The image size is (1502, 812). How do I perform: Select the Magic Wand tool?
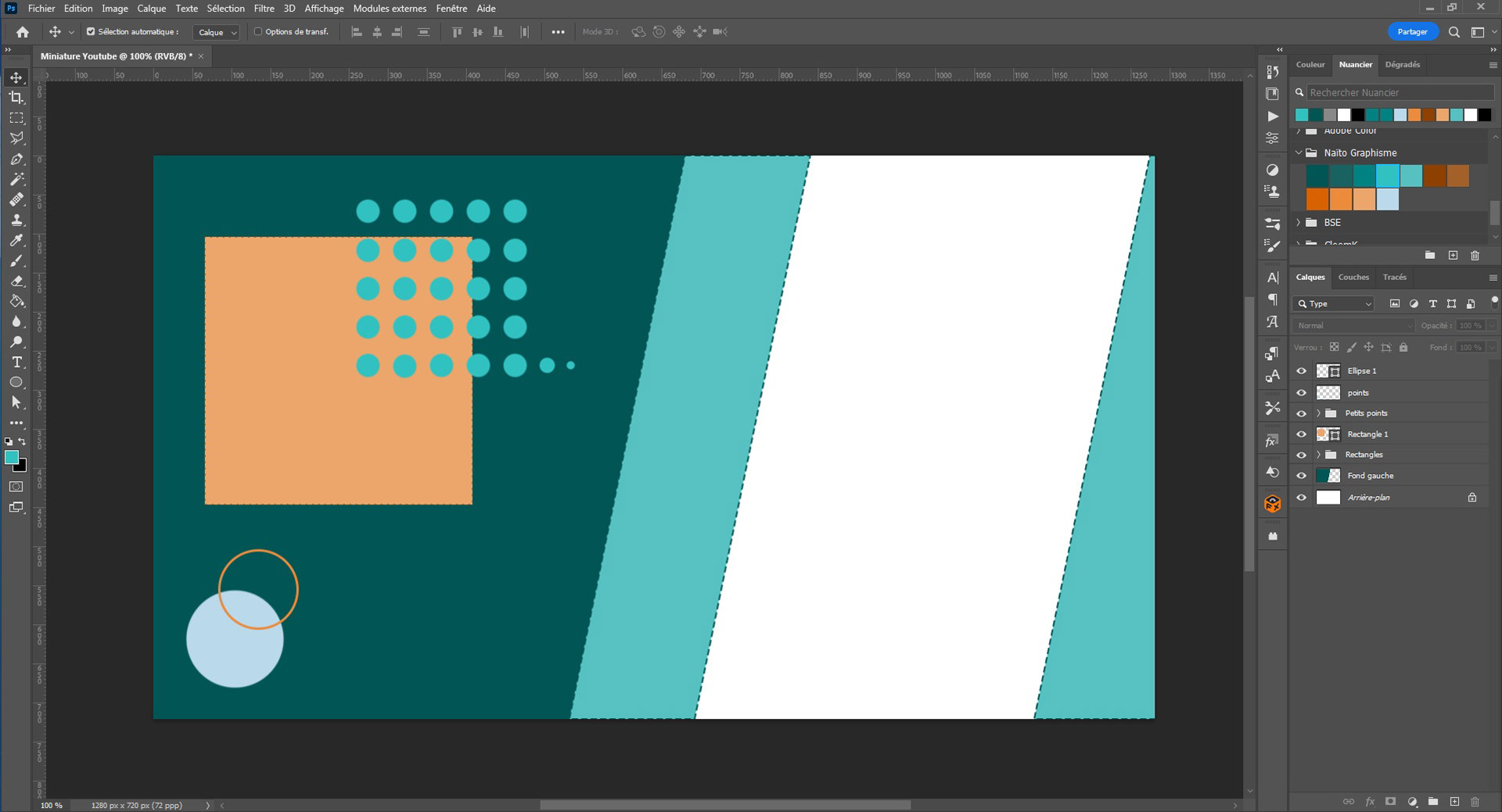(16, 179)
